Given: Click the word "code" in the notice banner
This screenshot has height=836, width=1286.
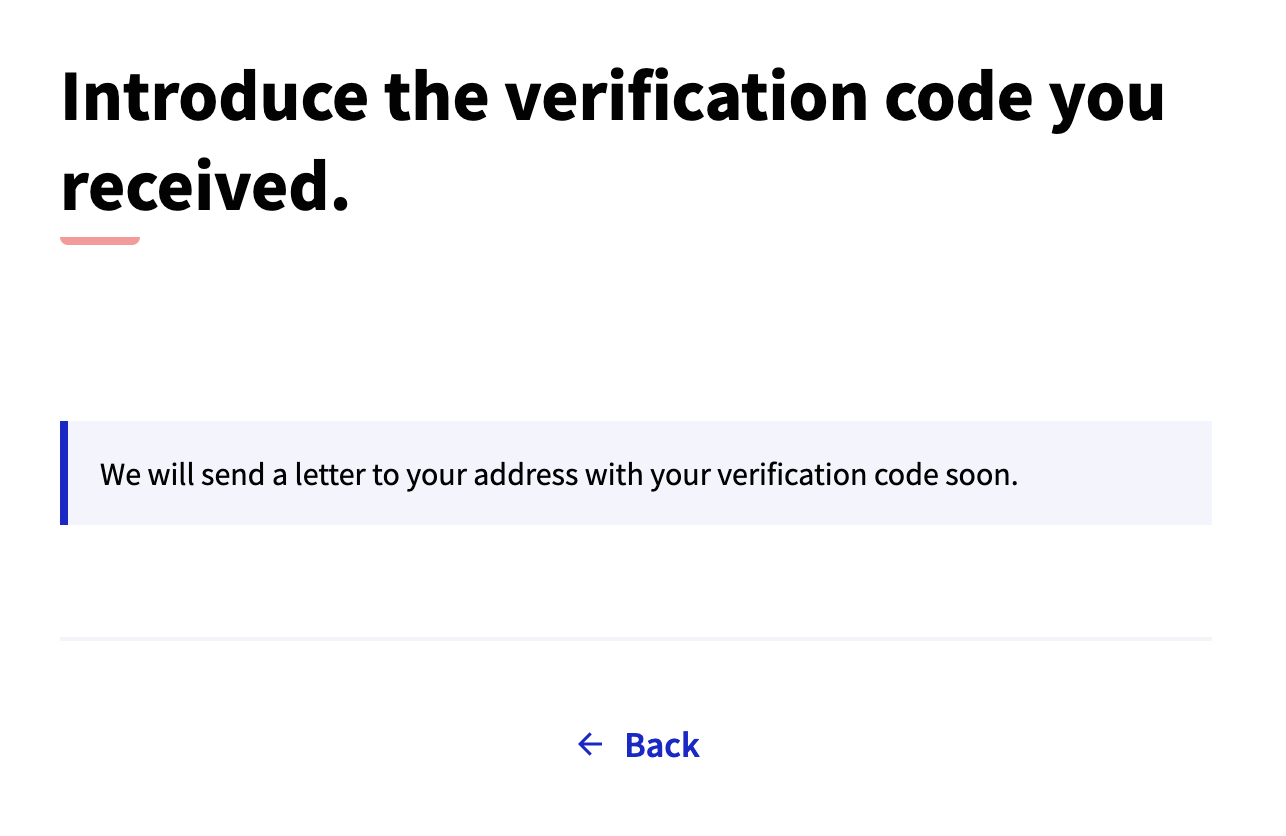Looking at the screenshot, I should click(905, 474).
